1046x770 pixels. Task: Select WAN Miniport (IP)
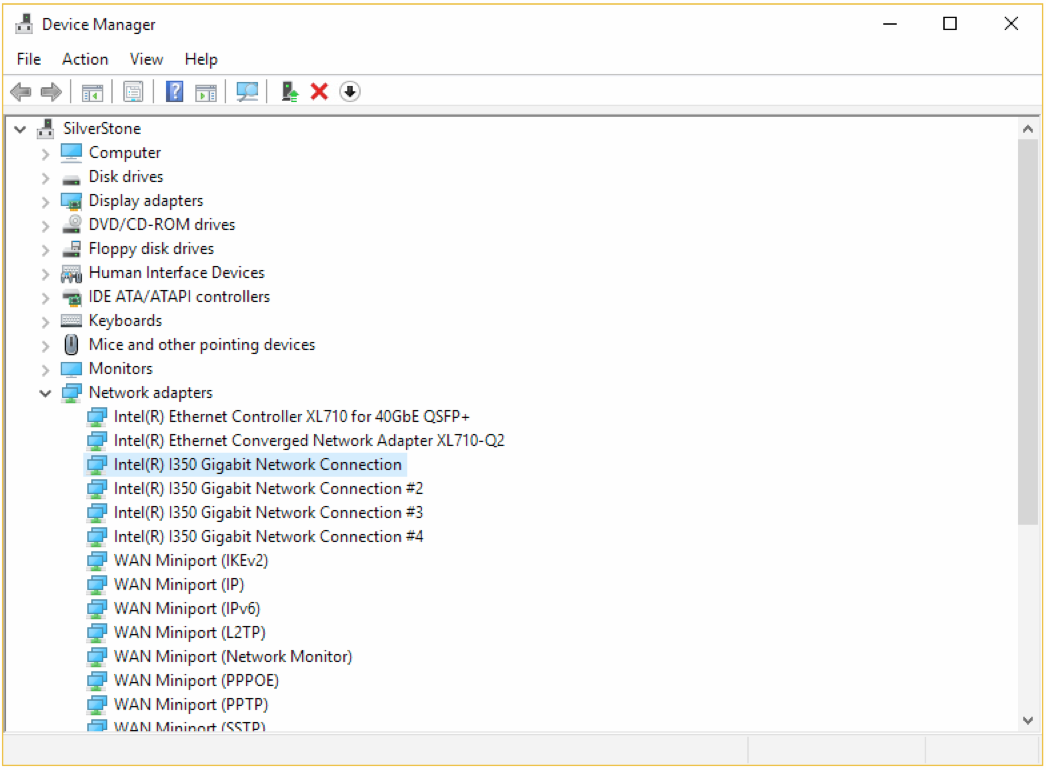(179, 585)
